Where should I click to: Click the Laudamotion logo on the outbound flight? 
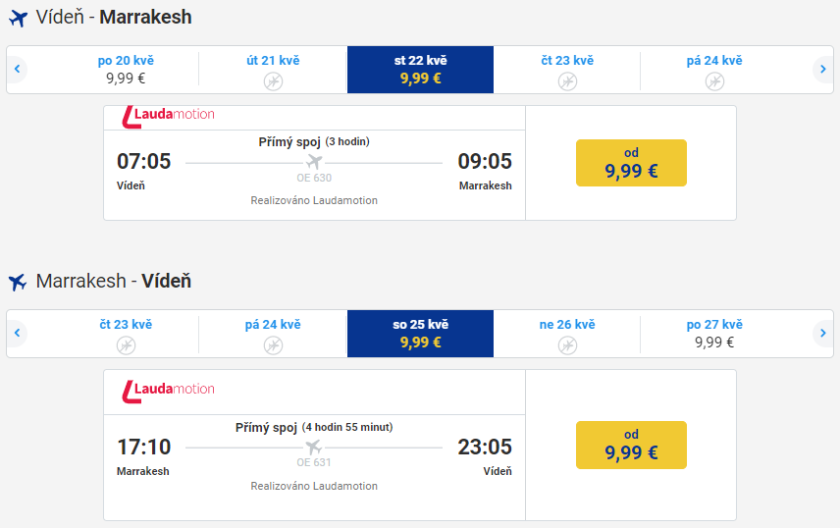point(167,115)
